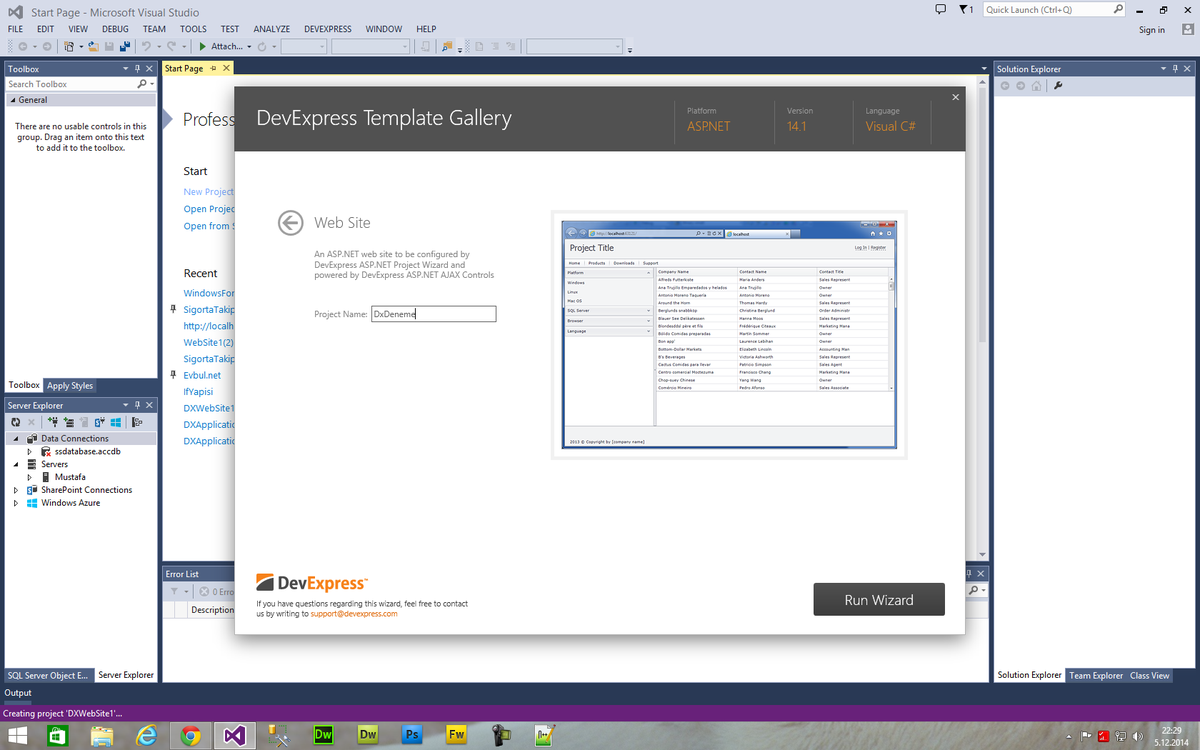
Task: Open the Evbul.net recent project link
Action: [x=202, y=375]
